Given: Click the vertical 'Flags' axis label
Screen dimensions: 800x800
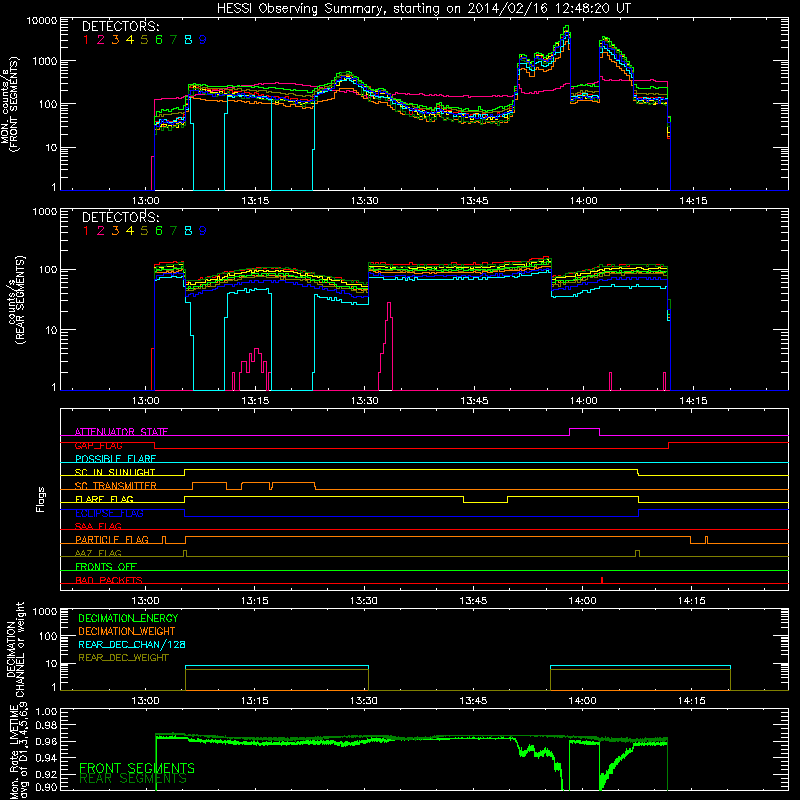Looking at the screenshot, I should pos(41,499).
